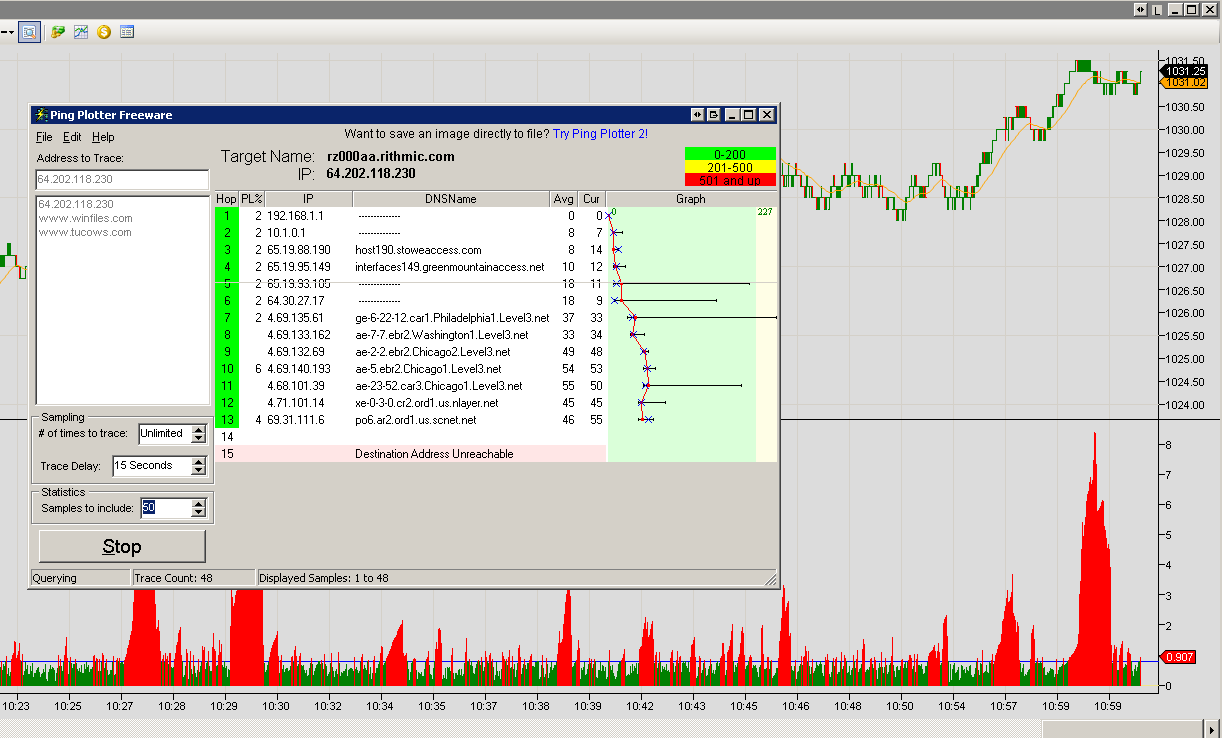Click the '# of times to trace' Unlimited field
The image size is (1222, 738).
164,434
